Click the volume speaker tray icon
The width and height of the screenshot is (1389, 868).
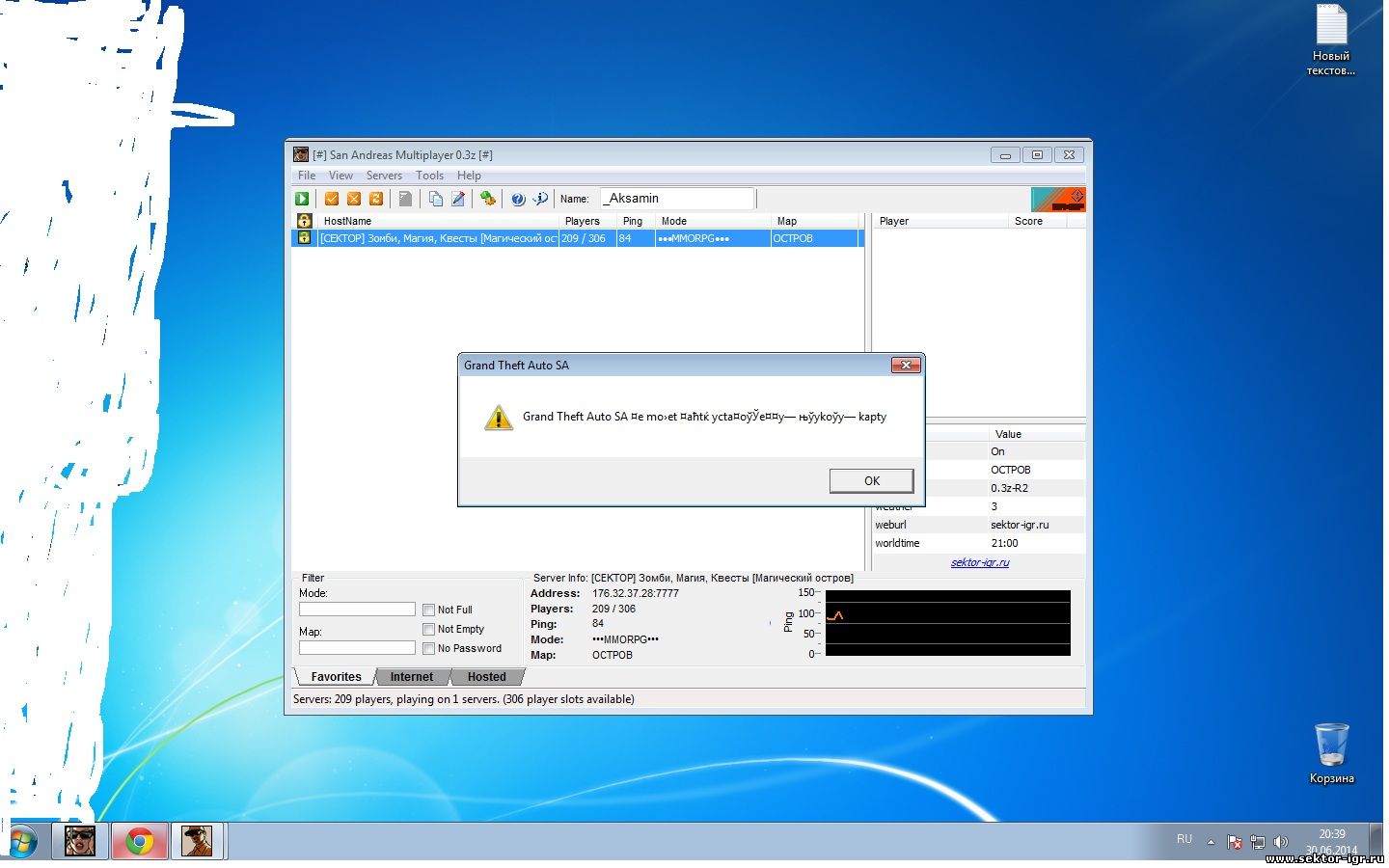pos(1281,842)
